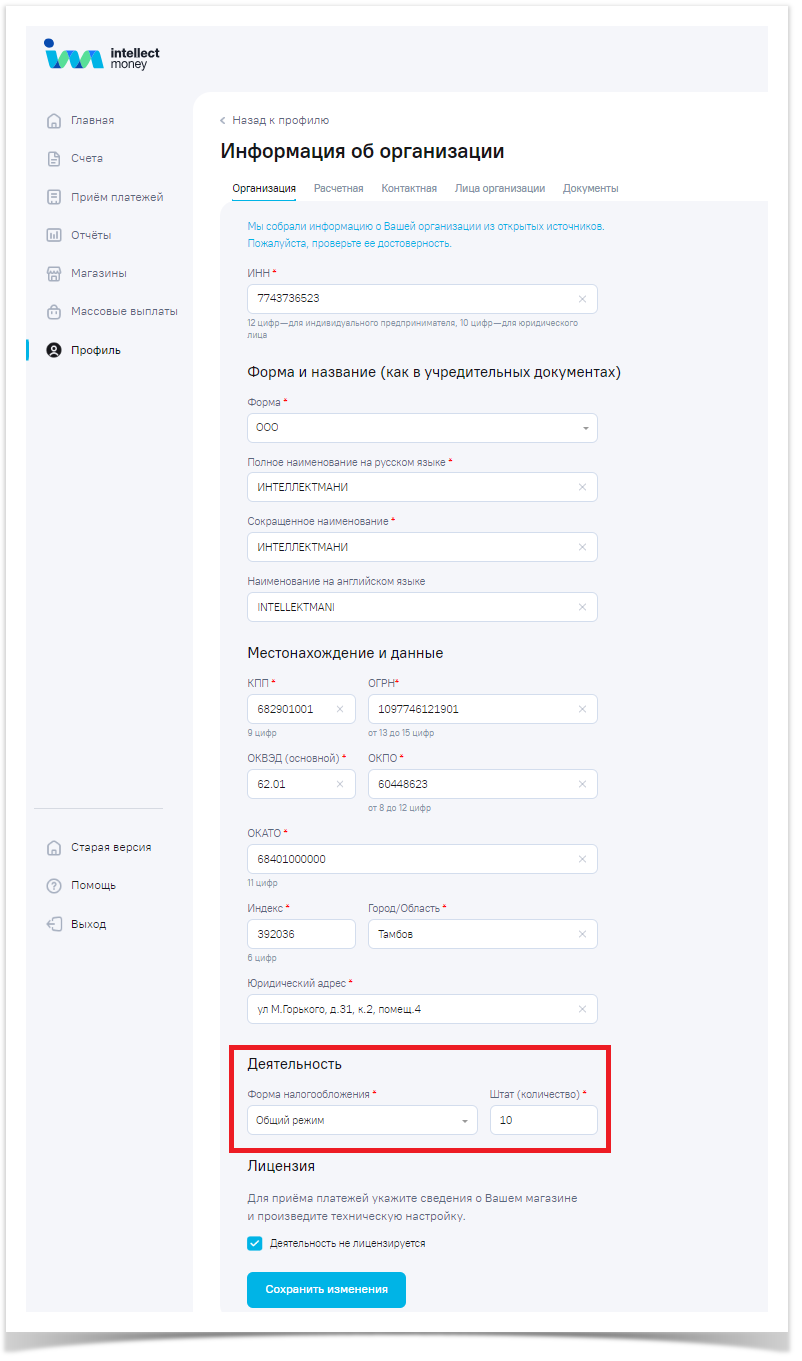Toggle Деятельность не лицензируется checkbox
802x1361 pixels.
click(255, 1244)
